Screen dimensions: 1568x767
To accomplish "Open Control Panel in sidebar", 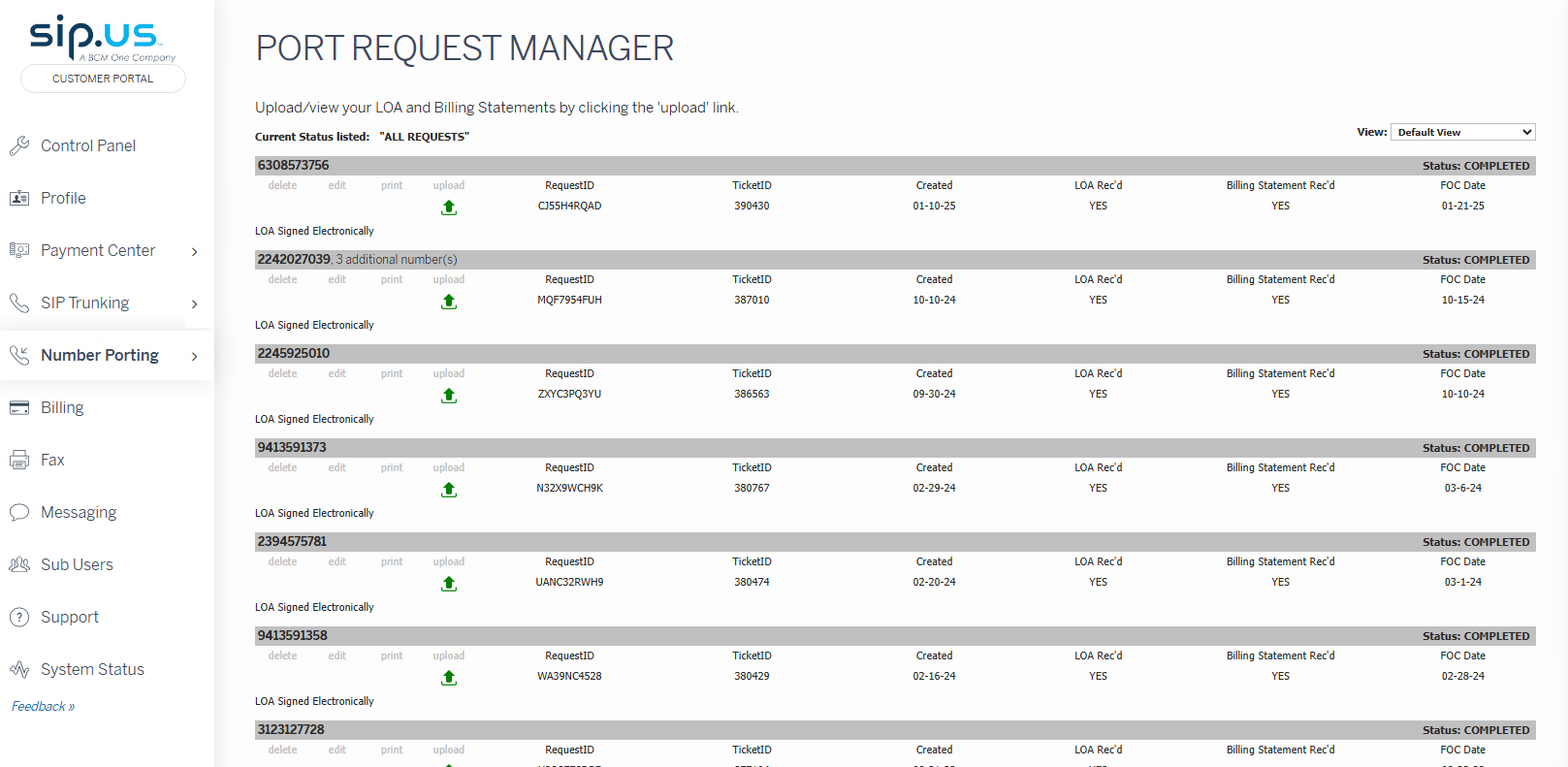I will pyautogui.click(x=88, y=145).
